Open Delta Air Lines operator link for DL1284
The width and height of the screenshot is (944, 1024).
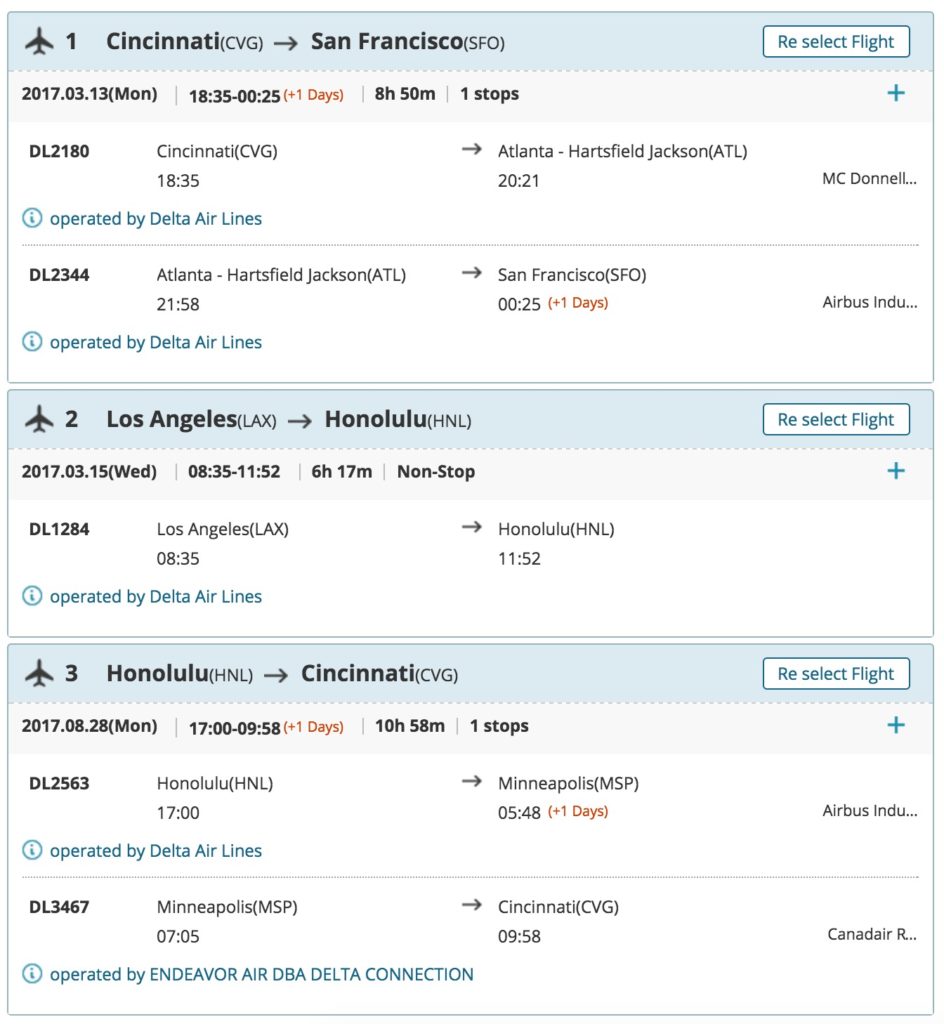156,596
